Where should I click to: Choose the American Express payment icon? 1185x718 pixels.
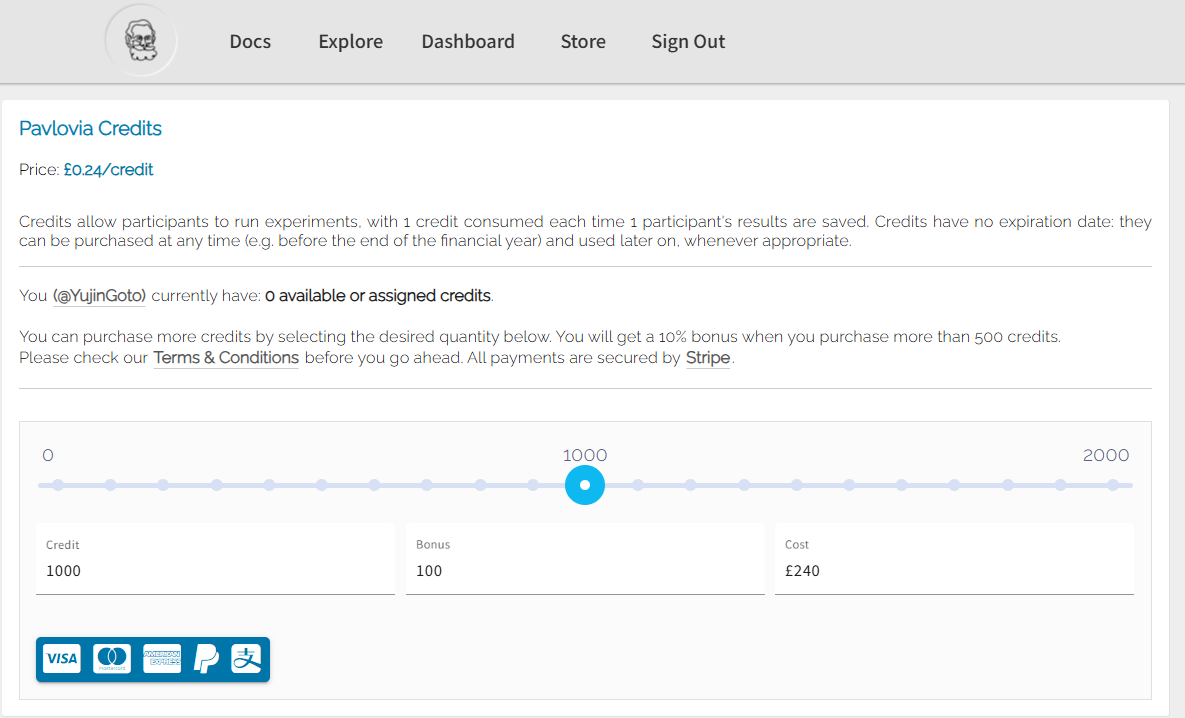(162, 659)
